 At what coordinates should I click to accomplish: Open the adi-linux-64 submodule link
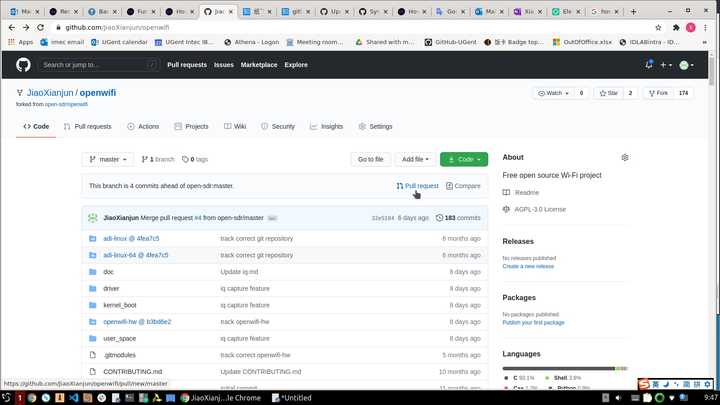135,255
